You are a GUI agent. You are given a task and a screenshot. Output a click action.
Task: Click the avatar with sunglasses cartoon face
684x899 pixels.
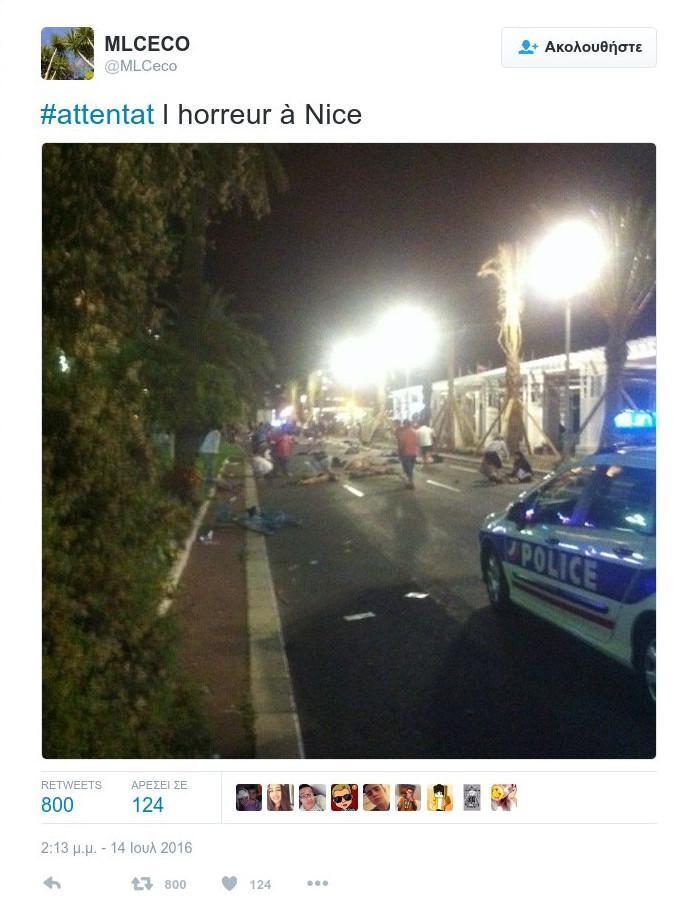coord(344,798)
